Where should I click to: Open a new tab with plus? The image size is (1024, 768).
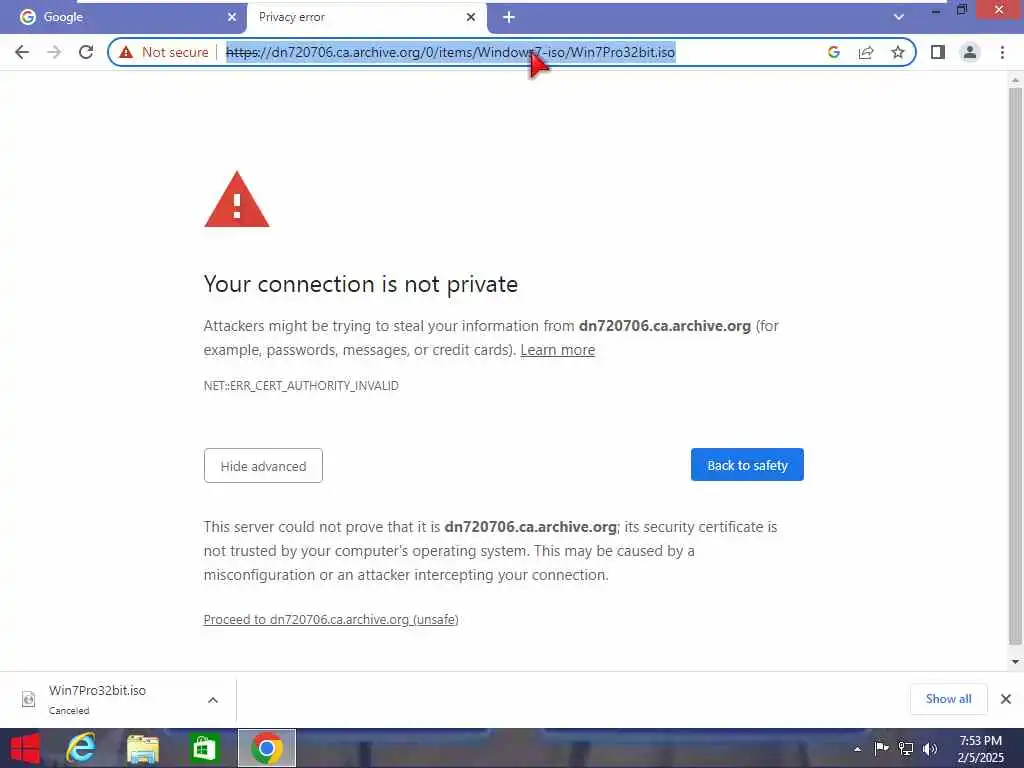coord(509,17)
